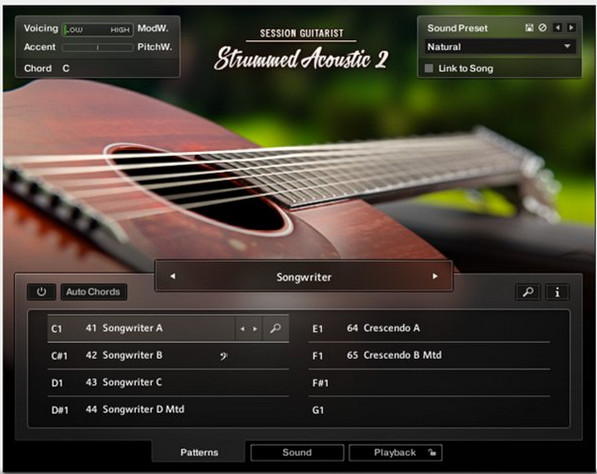Go to previous sound preset arrow
597x474 pixels.
click(557, 28)
